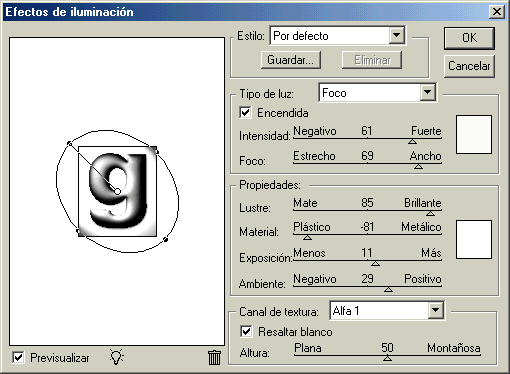
Task: Open the Estilo dropdown
Action: point(396,35)
